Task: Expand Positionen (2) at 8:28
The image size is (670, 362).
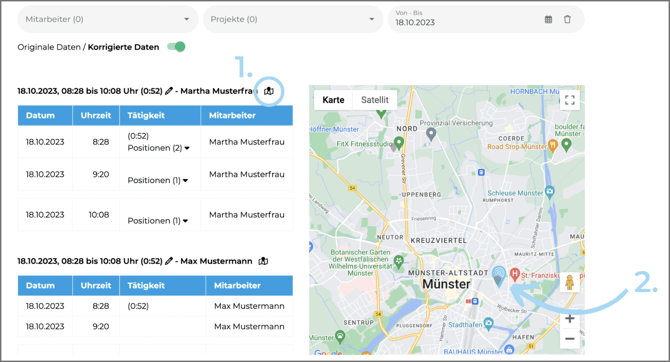Action: 159,148
